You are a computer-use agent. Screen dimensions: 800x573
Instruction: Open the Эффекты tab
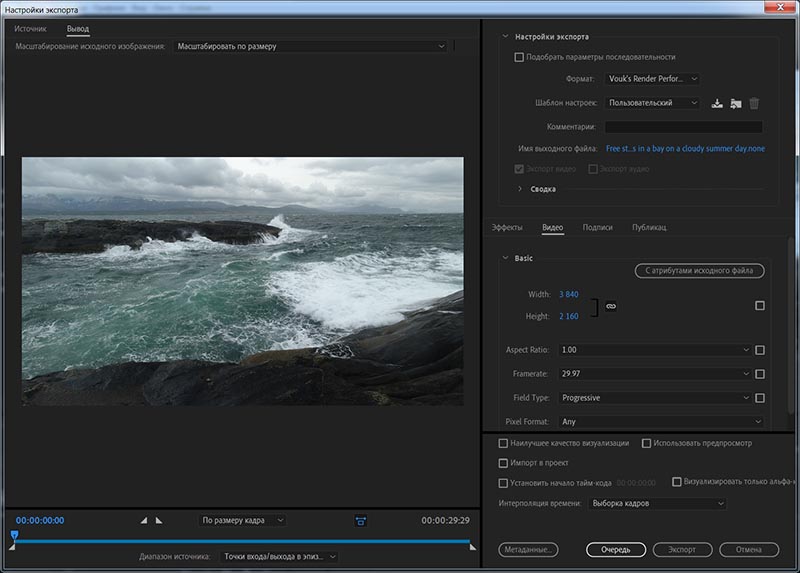(x=507, y=228)
